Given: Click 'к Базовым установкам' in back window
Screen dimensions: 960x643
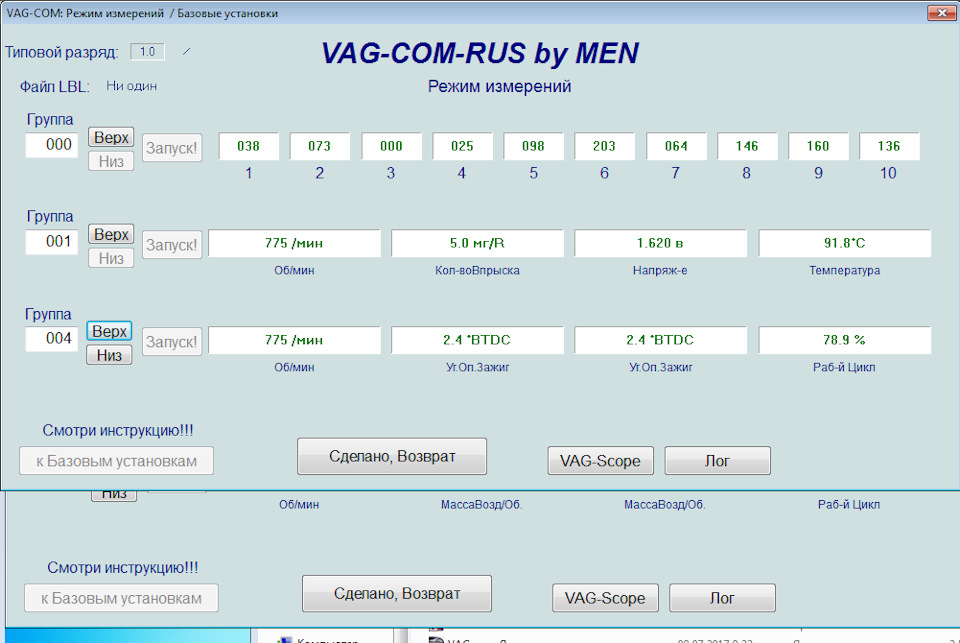Looking at the screenshot, I should [121, 598].
